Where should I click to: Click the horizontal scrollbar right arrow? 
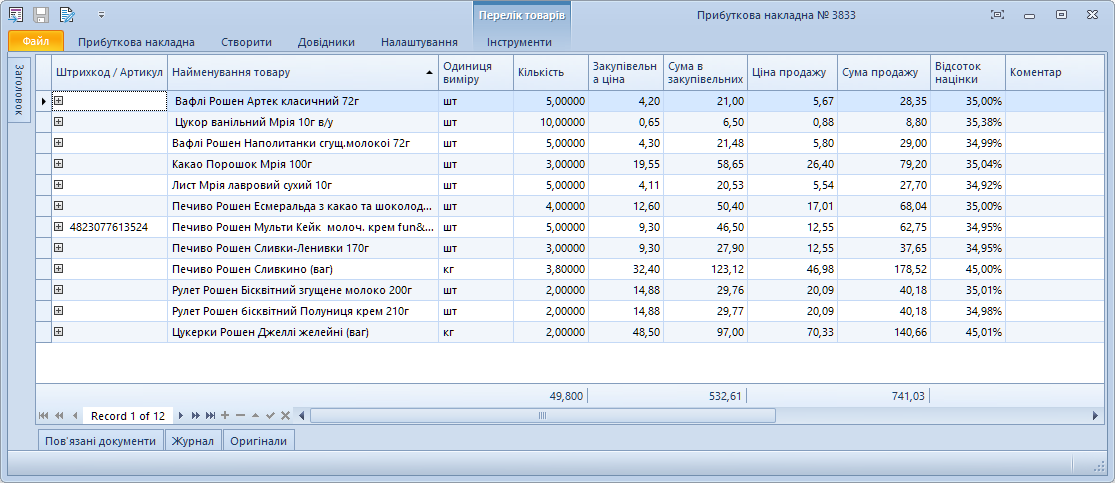point(1096,415)
